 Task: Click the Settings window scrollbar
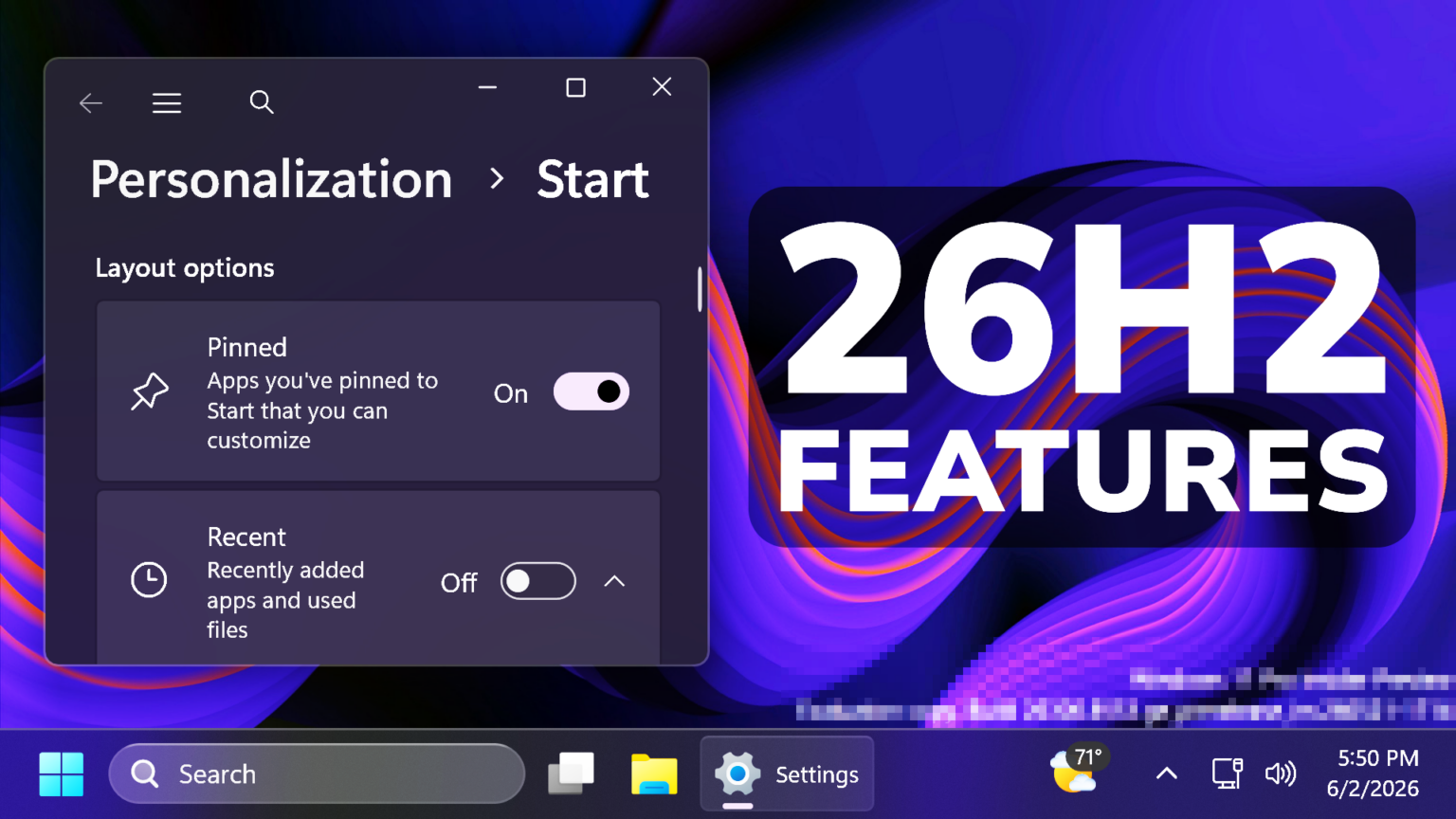(x=700, y=289)
